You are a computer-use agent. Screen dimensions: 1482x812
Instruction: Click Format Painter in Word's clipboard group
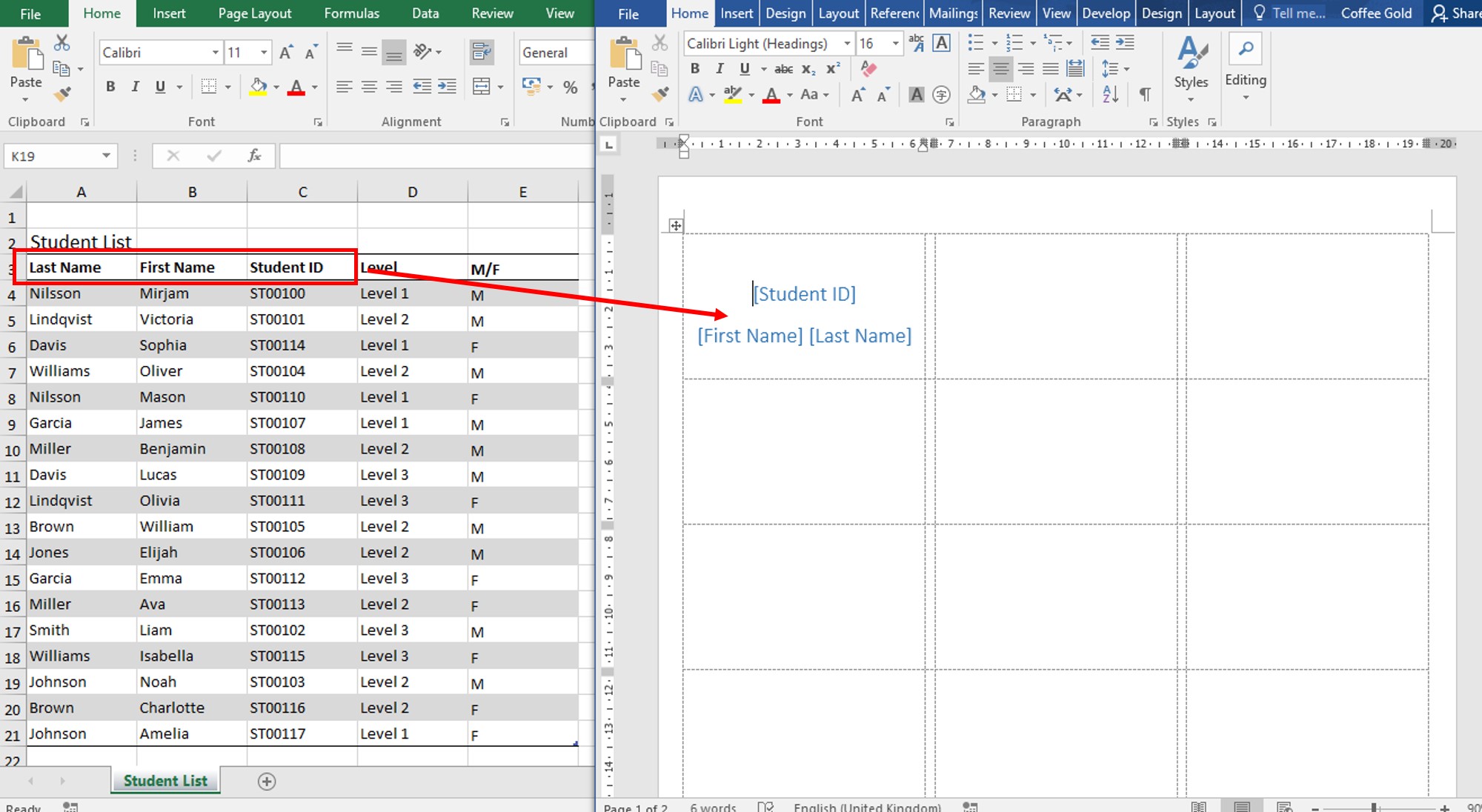pos(659,94)
